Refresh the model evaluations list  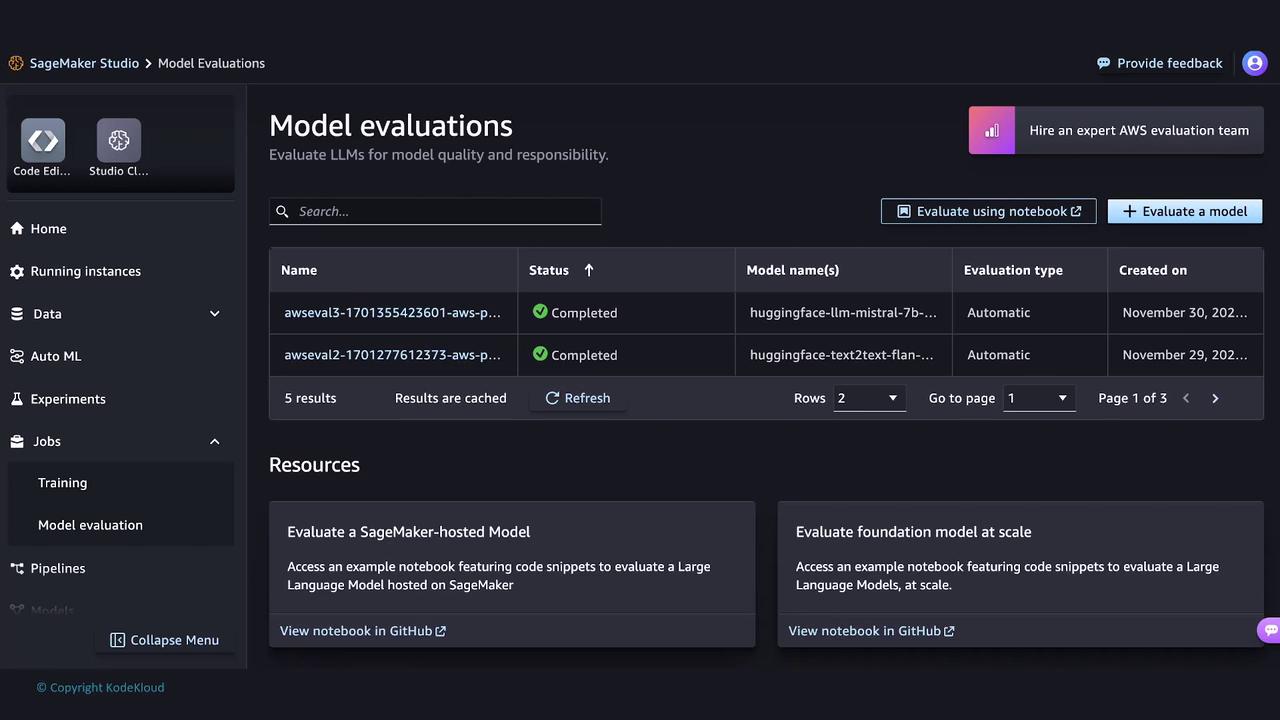pyautogui.click(x=578, y=398)
